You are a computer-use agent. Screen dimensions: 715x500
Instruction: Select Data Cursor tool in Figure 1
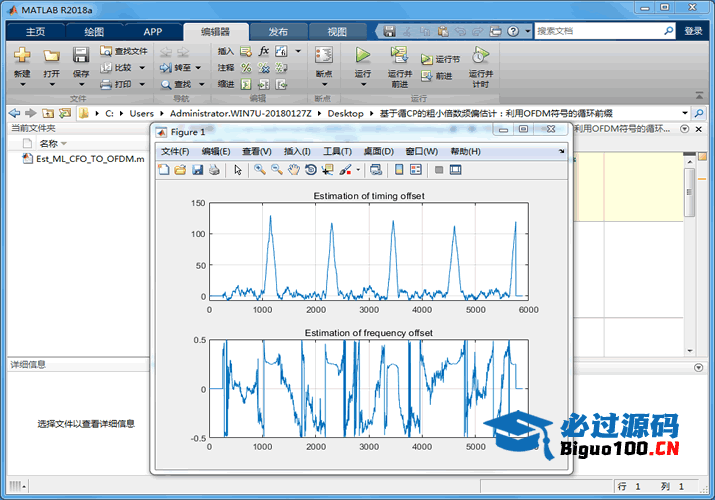click(327, 170)
